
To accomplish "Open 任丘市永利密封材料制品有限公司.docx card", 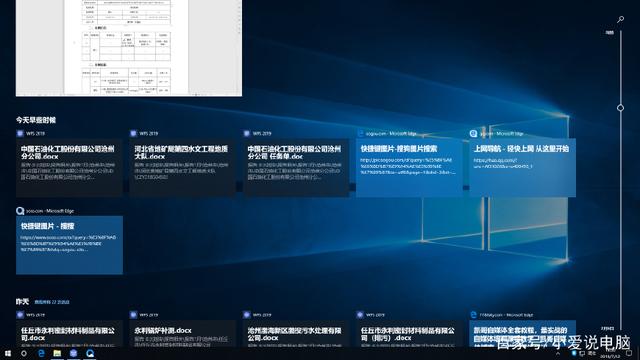I will tap(69, 334).
